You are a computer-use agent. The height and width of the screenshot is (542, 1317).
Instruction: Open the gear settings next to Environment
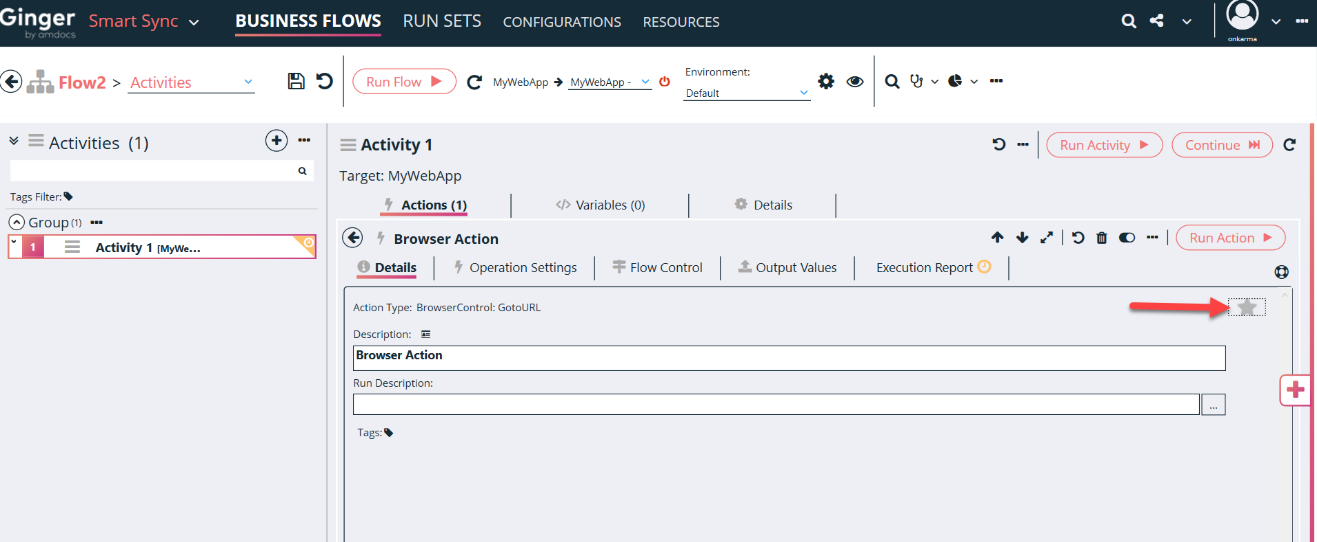pyautogui.click(x=826, y=82)
